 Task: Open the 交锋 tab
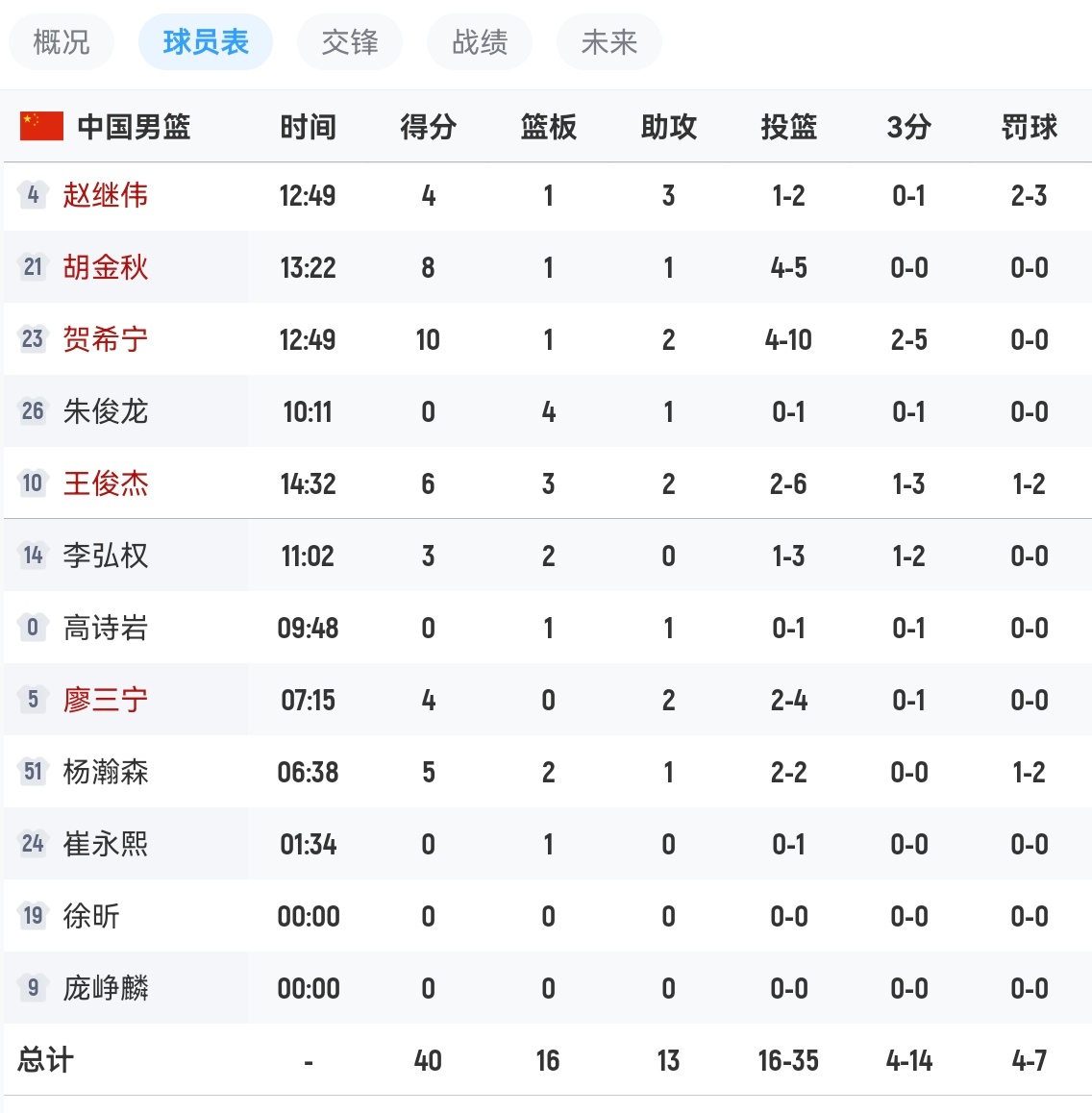tap(349, 42)
